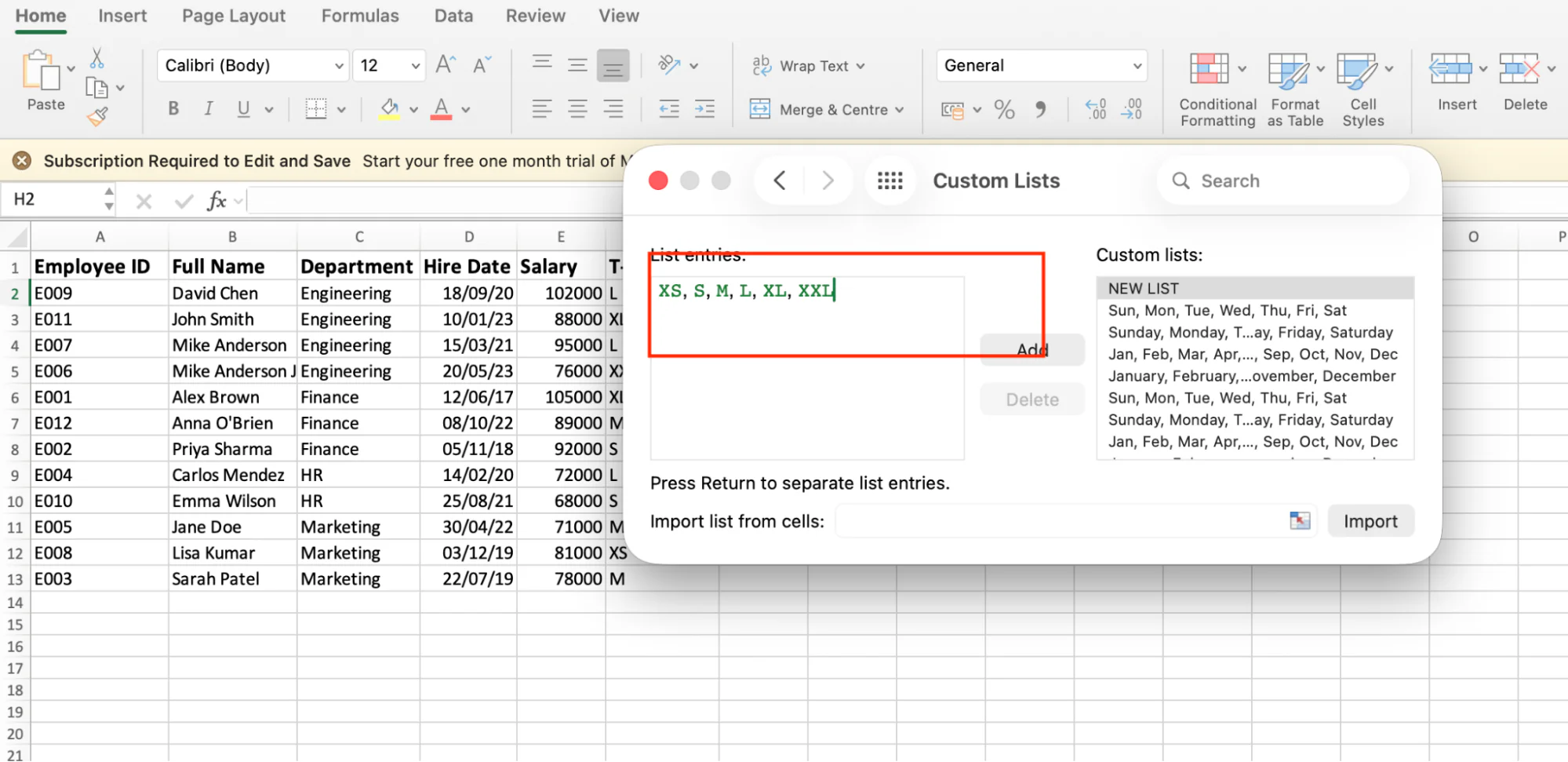Click the Delete cells icon
1568x762 pixels.
click(x=1519, y=69)
